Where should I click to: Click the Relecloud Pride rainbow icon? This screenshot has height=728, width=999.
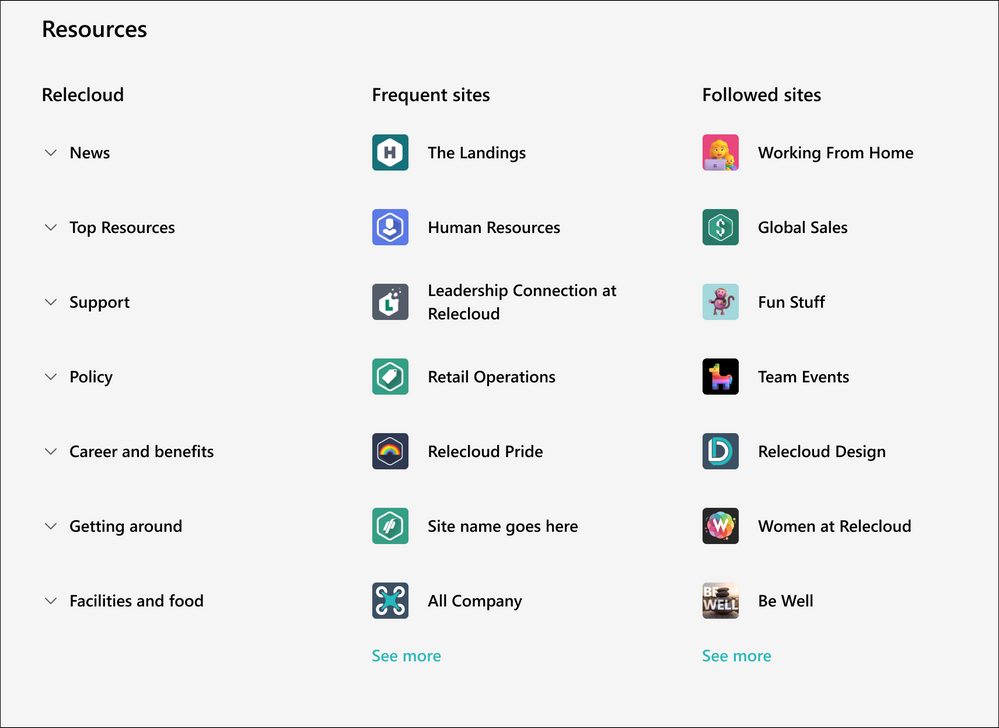coord(390,452)
